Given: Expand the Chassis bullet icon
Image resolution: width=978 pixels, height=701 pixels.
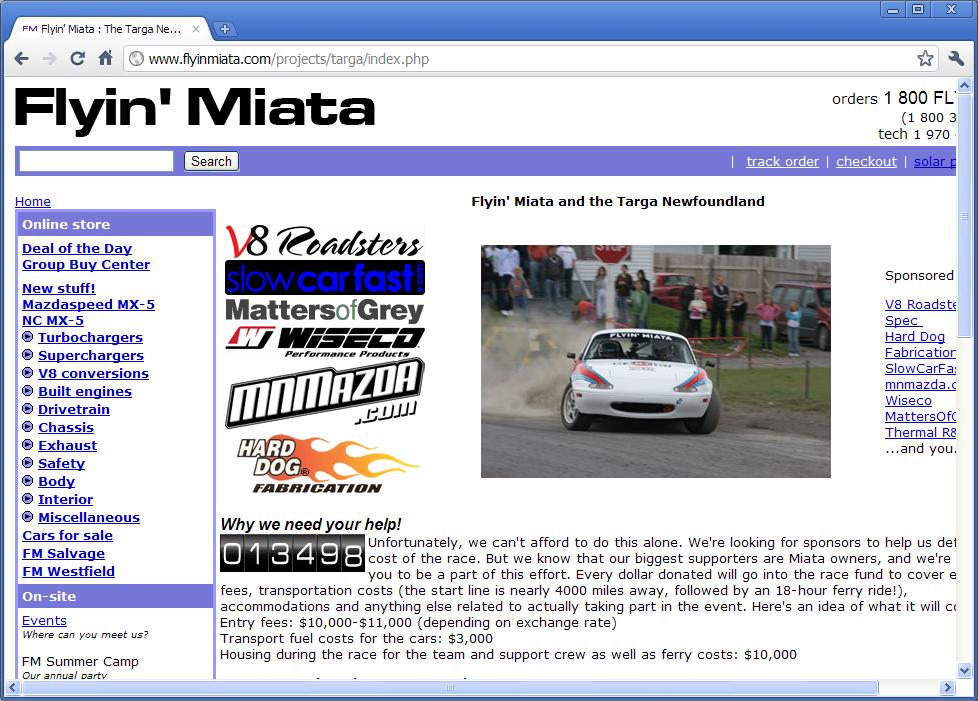Looking at the screenshot, I should click(x=27, y=427).
